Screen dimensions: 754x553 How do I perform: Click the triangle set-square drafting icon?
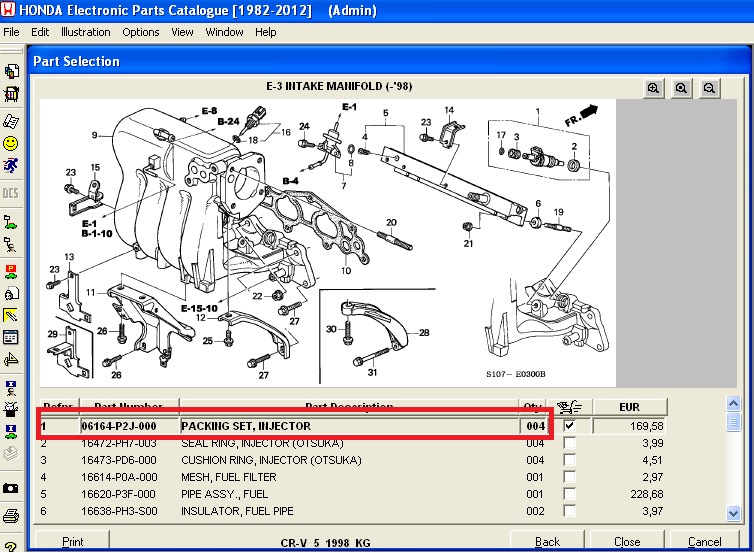pos(11,359)
